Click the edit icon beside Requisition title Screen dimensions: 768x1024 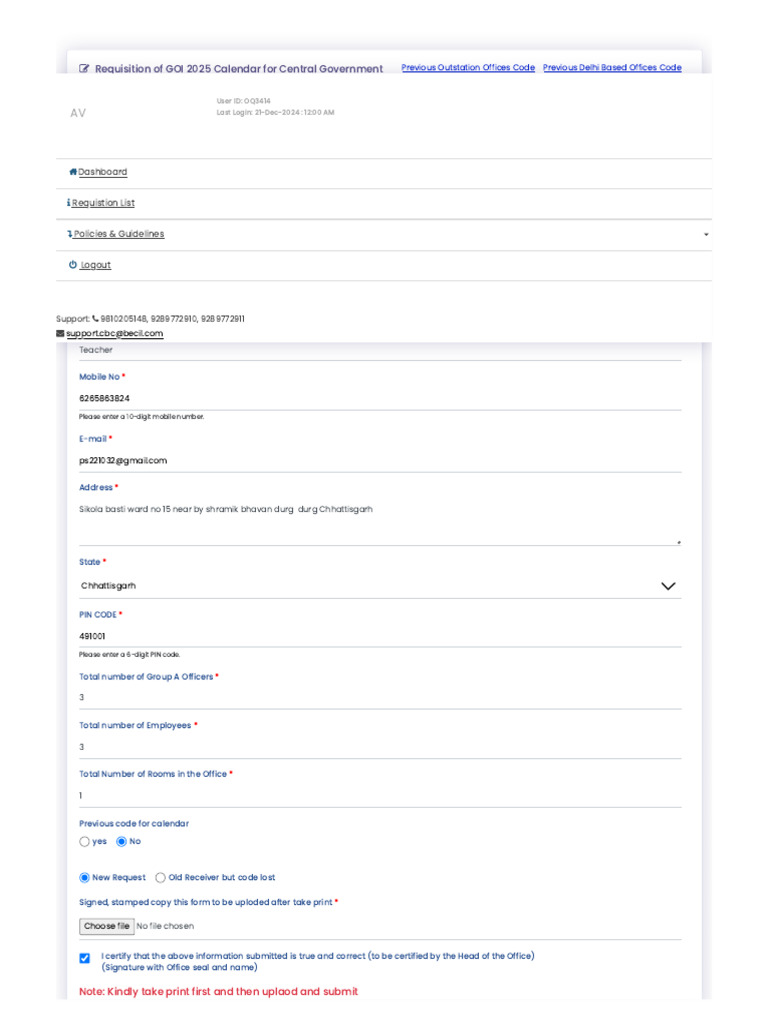(x=84, y=69)
